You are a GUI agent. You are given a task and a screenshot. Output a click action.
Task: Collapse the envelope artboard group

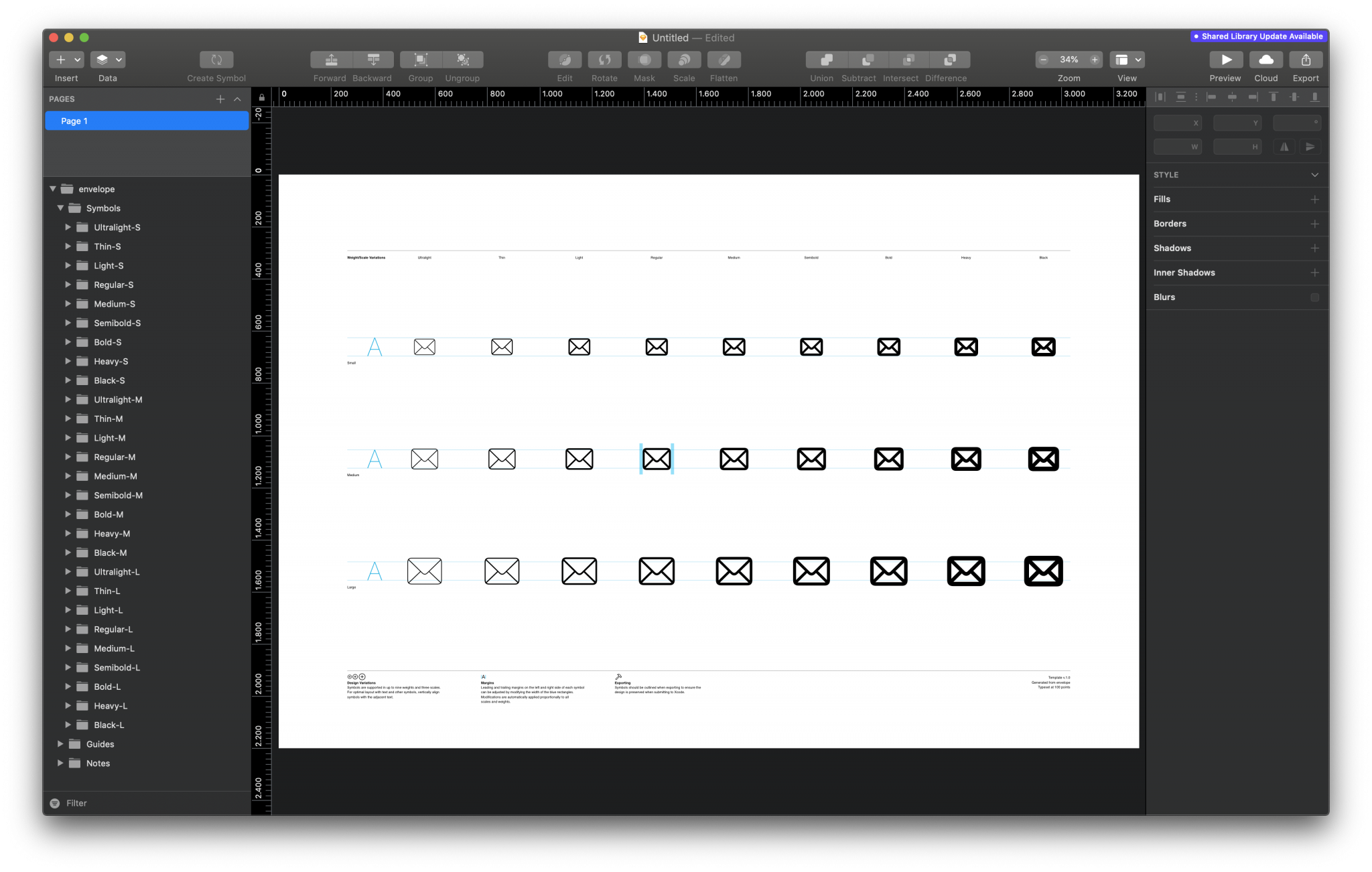click(x=53, y=189)
